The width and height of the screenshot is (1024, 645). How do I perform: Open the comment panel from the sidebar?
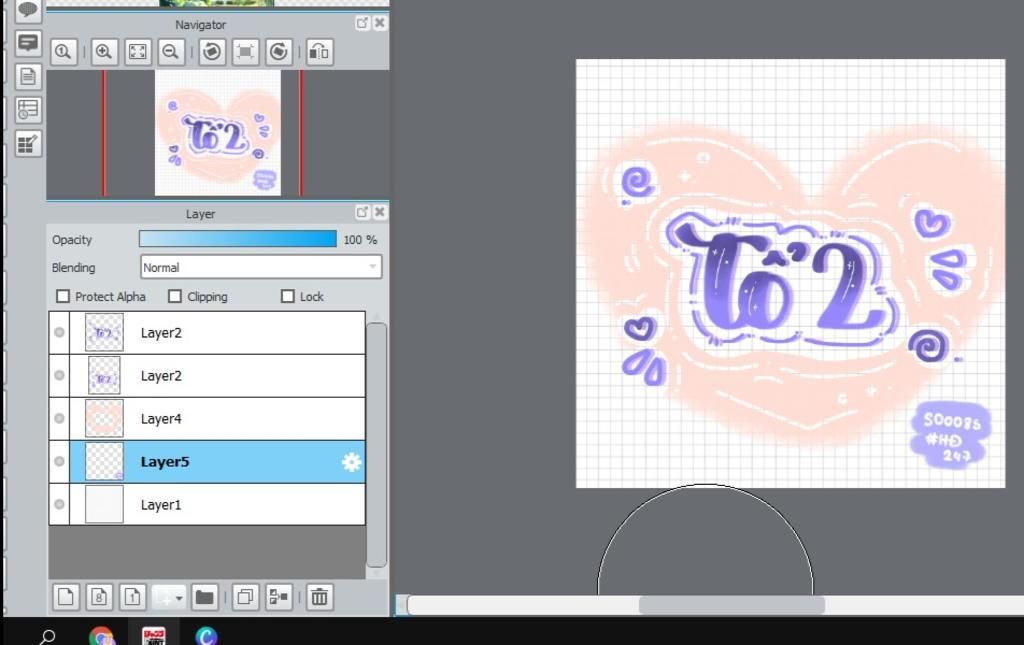pyautogui.click(x=27, y=43)
